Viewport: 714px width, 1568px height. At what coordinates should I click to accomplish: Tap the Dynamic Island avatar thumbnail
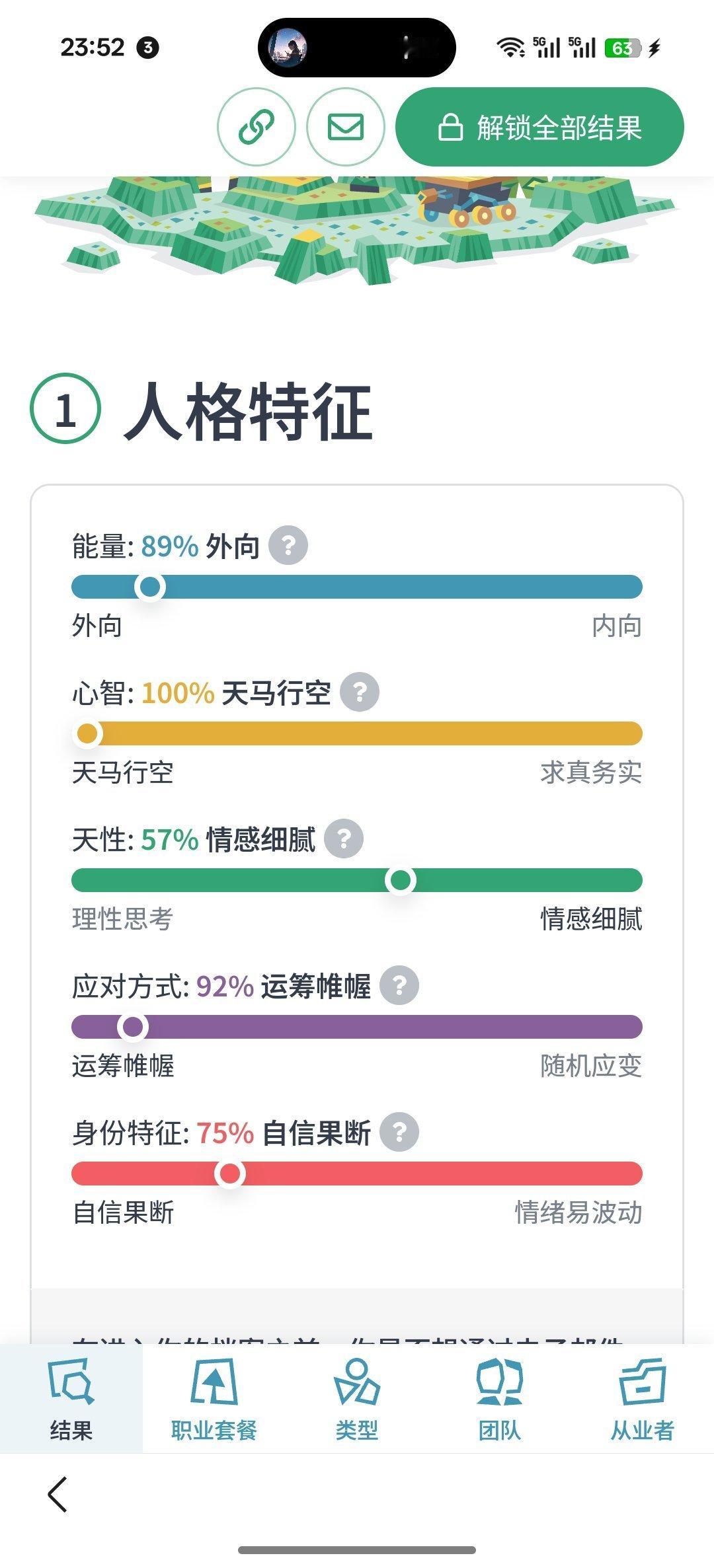[x=288, y=48]
